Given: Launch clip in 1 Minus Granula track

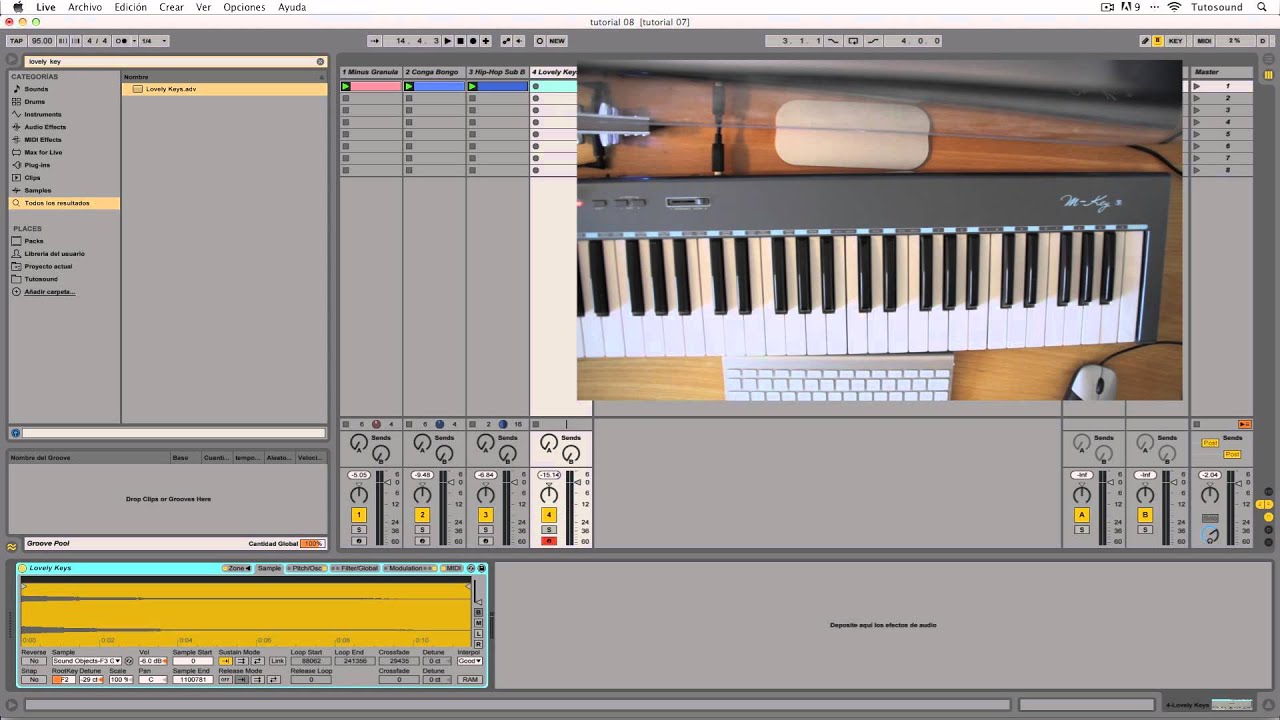Looking at the screenshot, I should pos(346,86).
